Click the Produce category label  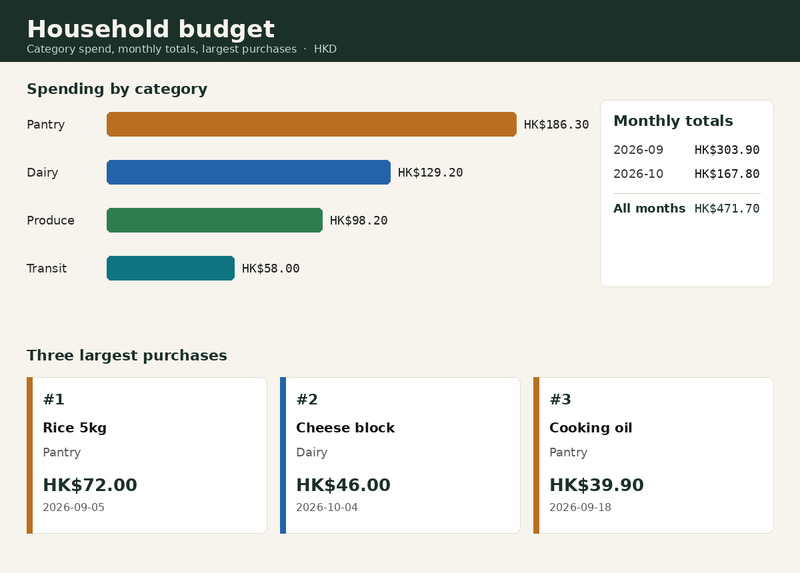(x=51, y=220)
